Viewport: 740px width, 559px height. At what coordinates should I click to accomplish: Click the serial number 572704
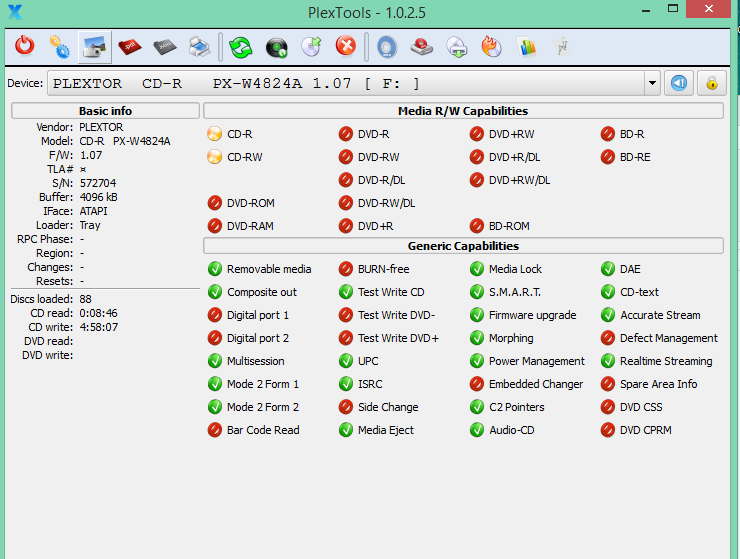click(x=98, y=183)
